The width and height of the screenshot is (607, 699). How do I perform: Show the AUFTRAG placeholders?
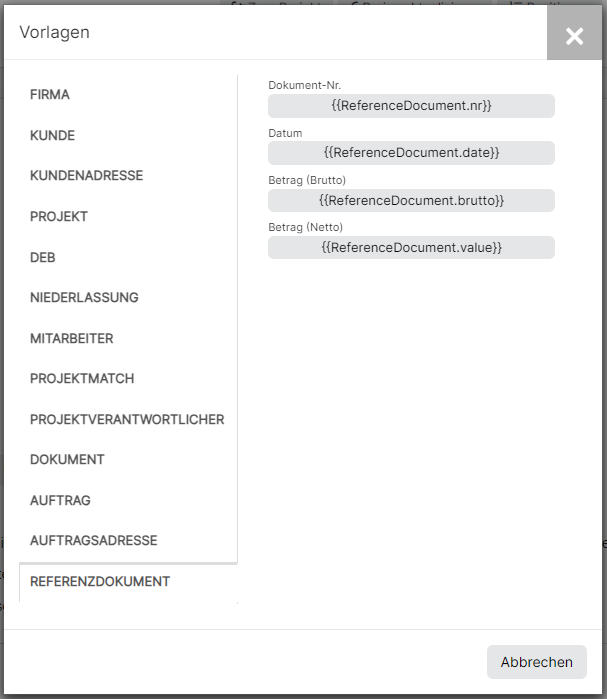point(60,500)
